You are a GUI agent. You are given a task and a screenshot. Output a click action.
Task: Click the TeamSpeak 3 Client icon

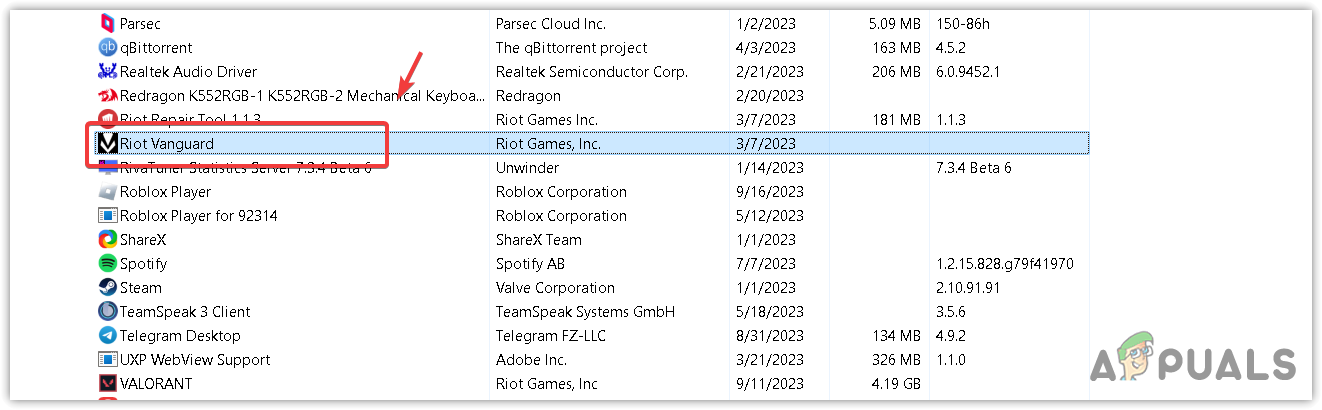(107, 311)
